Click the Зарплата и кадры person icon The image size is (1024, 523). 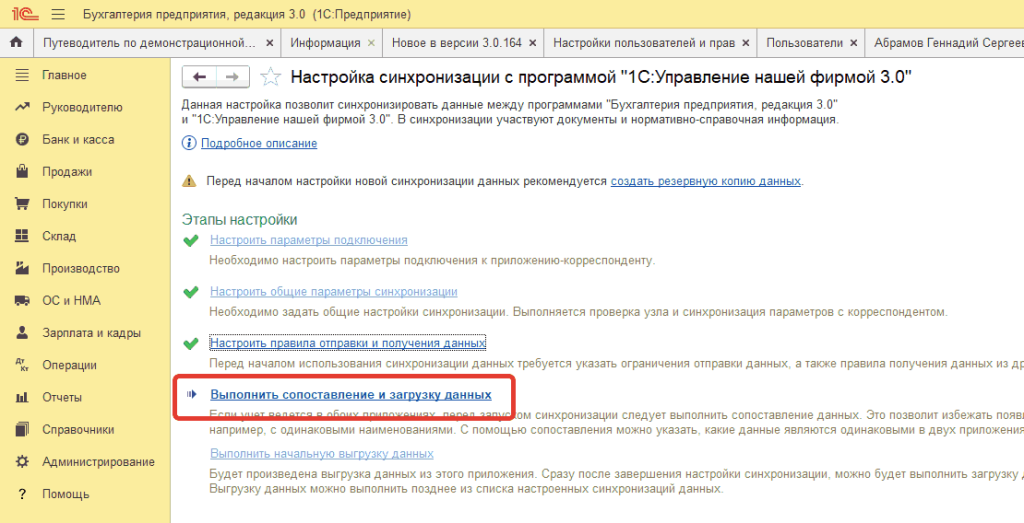pos(22,332)
